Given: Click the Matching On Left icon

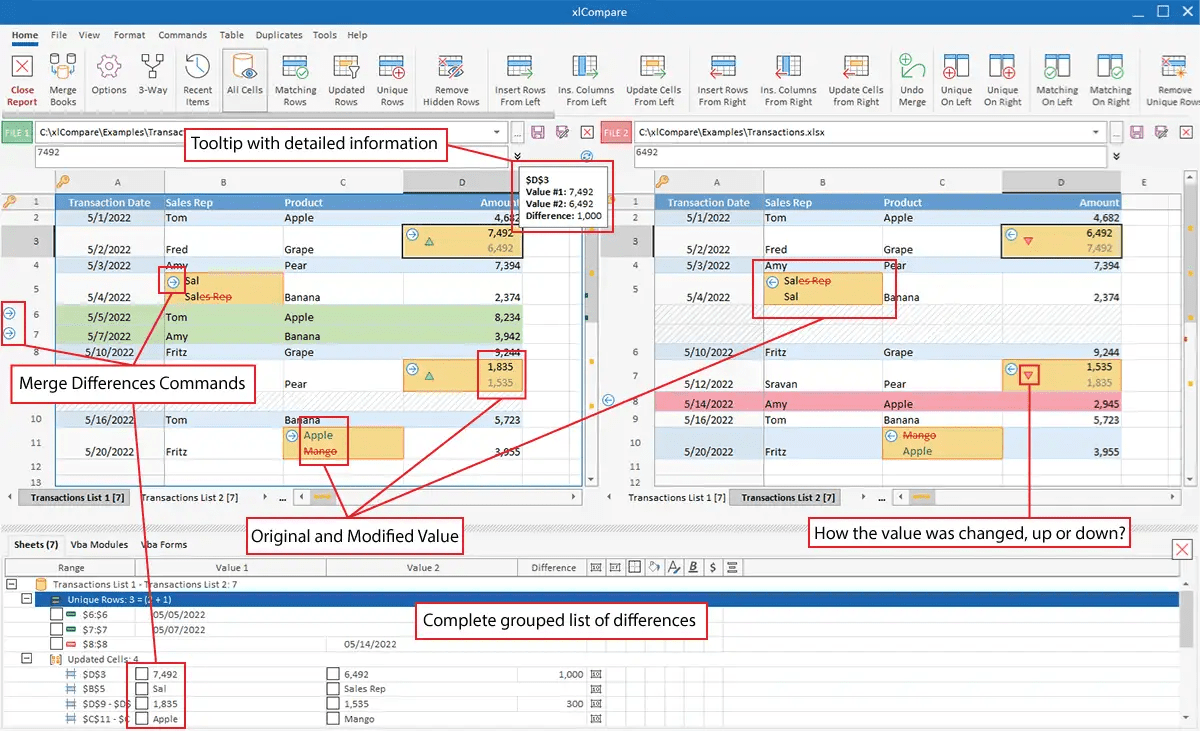Looking at the screenshot, I should pyautogui.click(x=1057, y=78).
